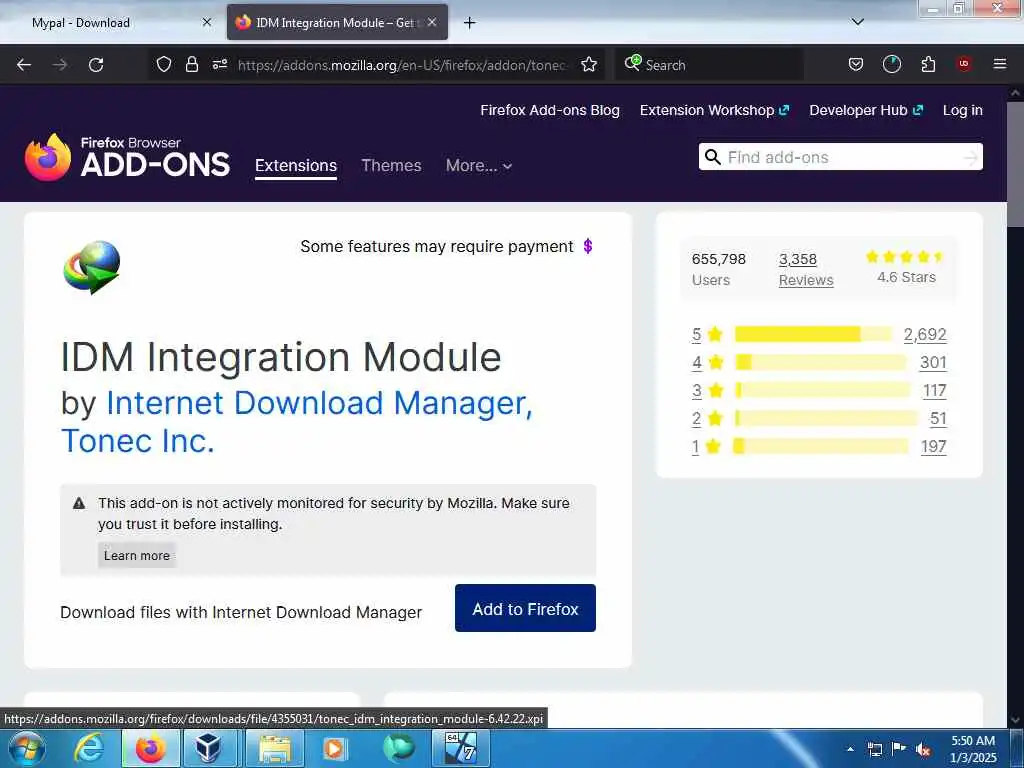
Task: Go back to the previous page
Action: (24, 65)
